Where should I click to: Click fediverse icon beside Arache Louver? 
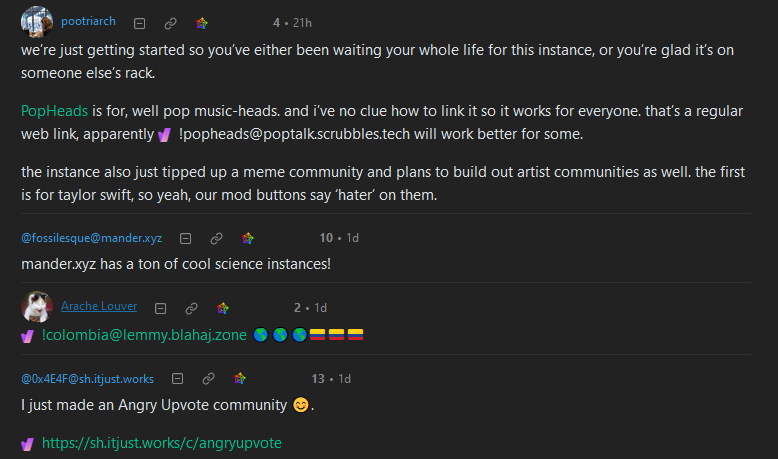223,309
